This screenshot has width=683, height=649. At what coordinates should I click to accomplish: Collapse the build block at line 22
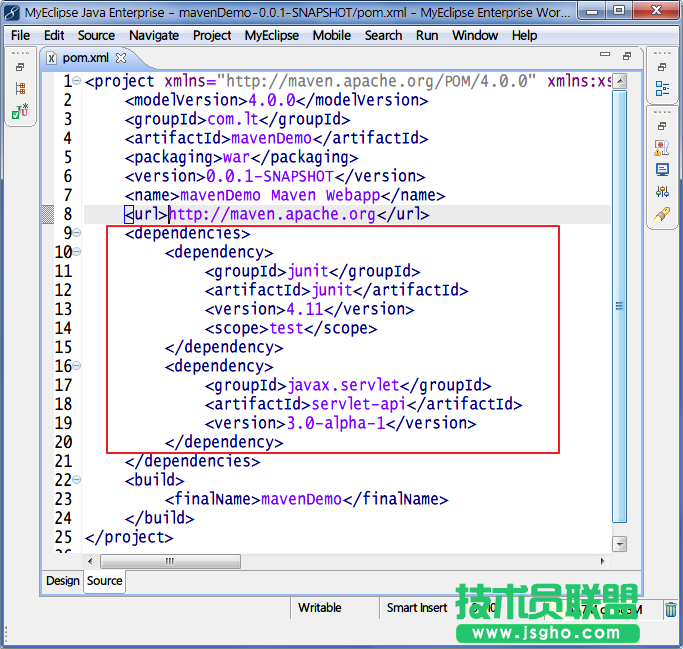click(77, 480)
